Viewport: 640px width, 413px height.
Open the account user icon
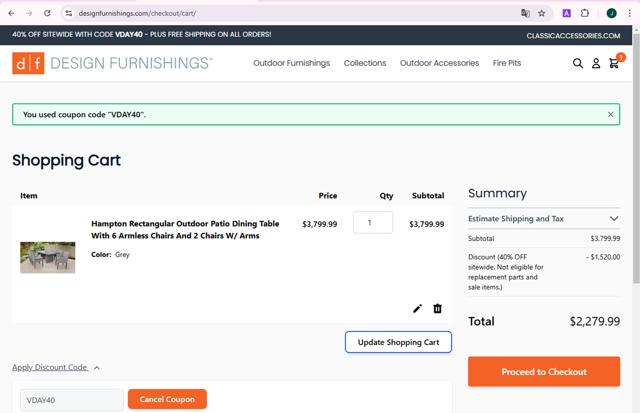(596, 63)
